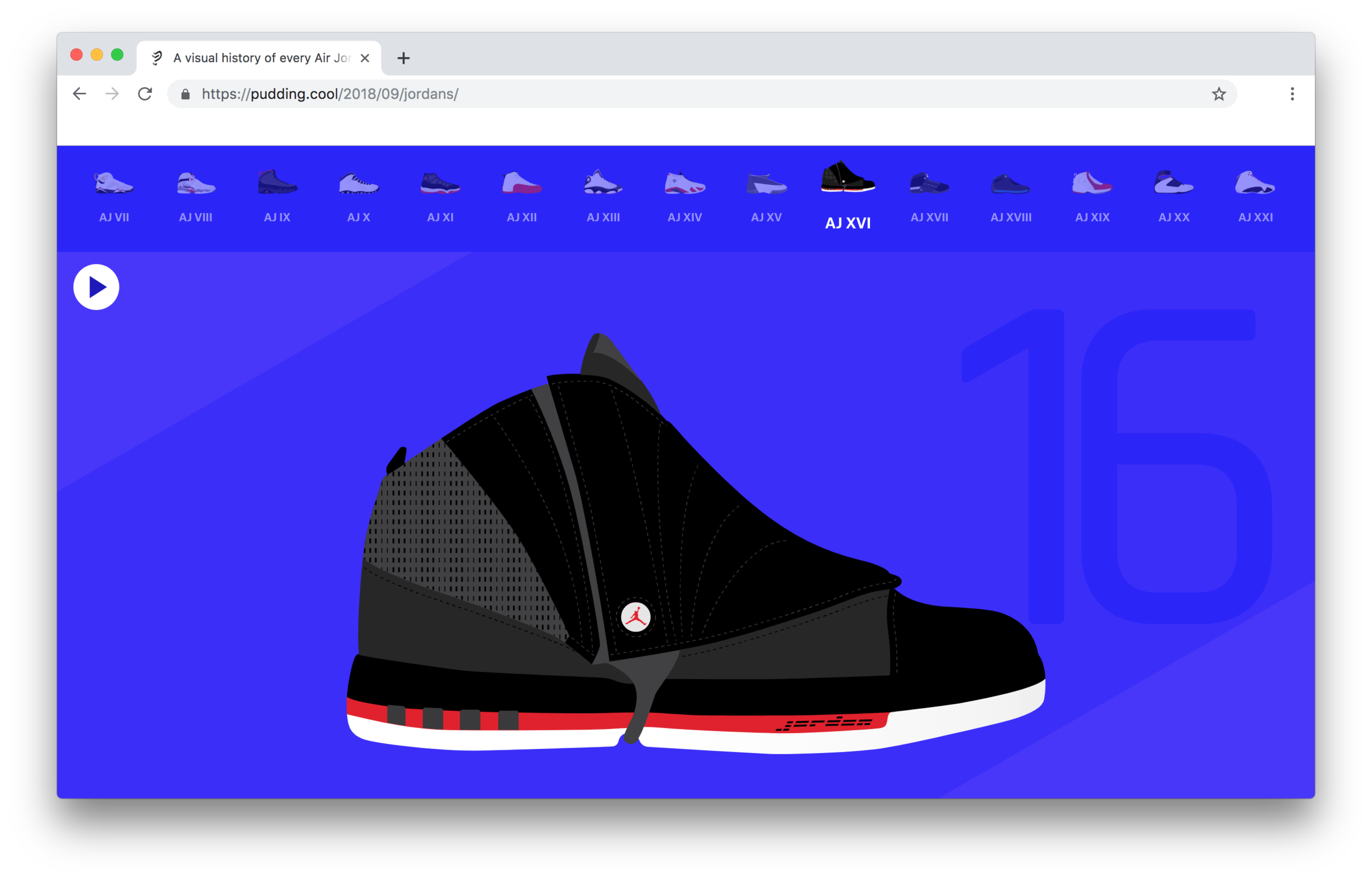Click the highlighted AJ XVI shoe icon
Image resolution: width=1372 pixels, height=880 pixels.
point(848,177)
